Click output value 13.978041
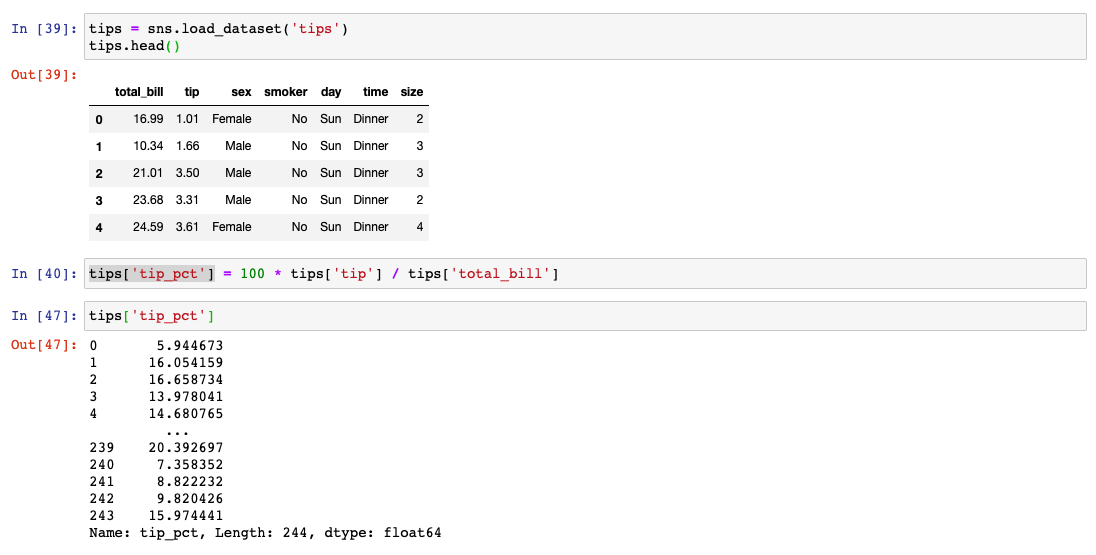1096x555 pixels. [x=186, y=396]
